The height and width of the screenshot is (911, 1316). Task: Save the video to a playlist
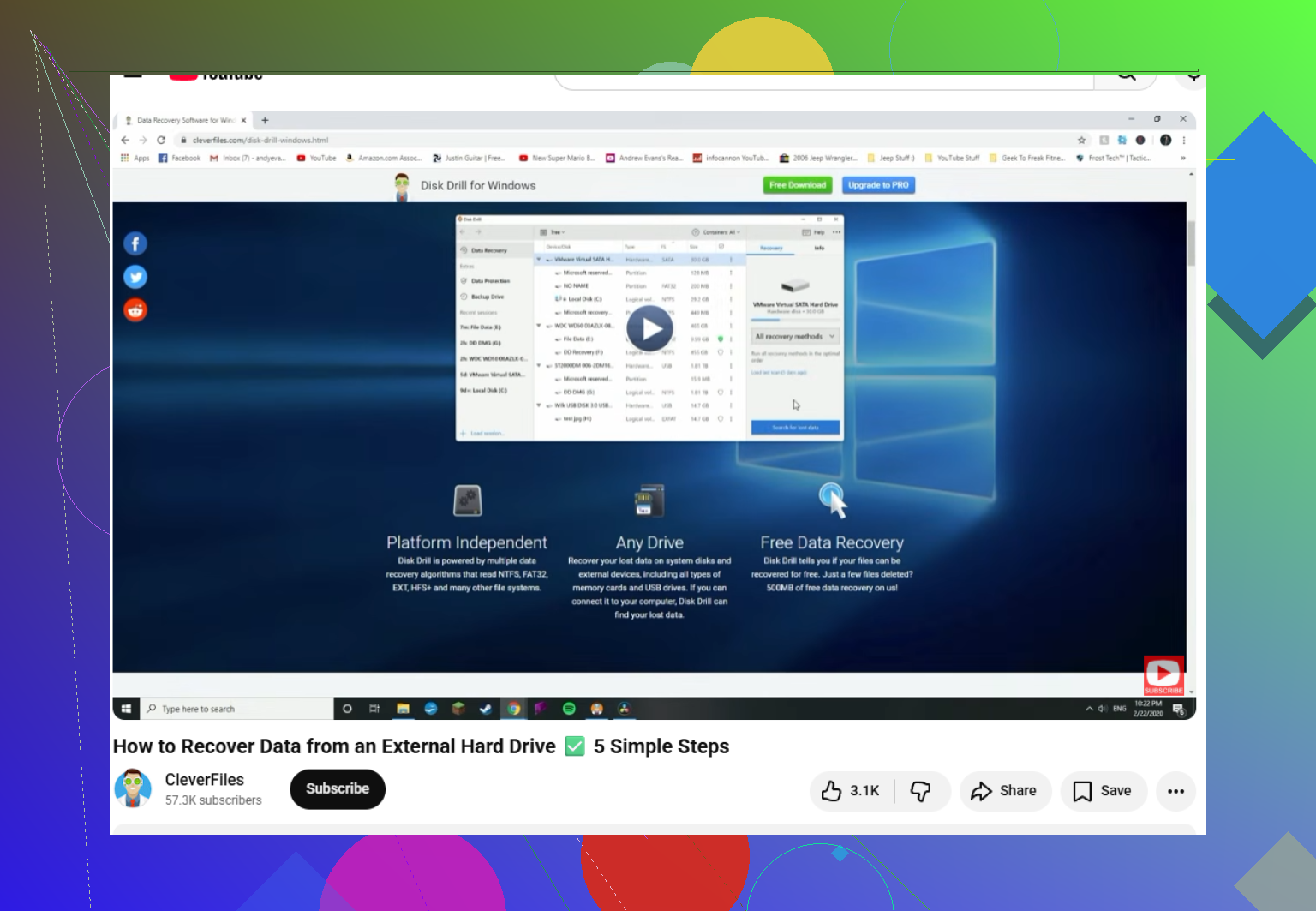point(1103,791)
